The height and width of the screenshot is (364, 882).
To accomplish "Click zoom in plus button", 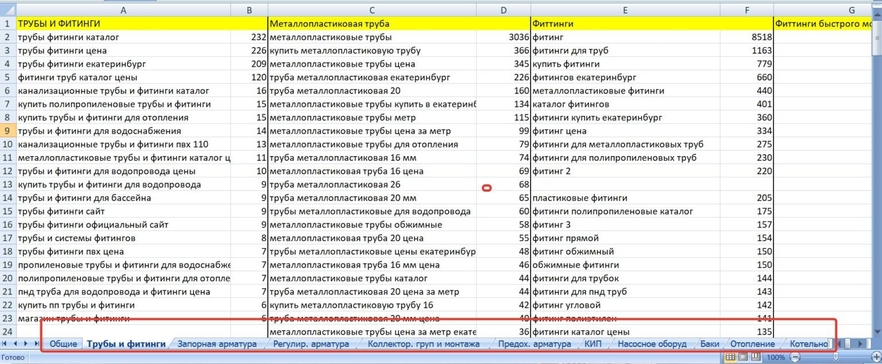I will tap(876, 357).
